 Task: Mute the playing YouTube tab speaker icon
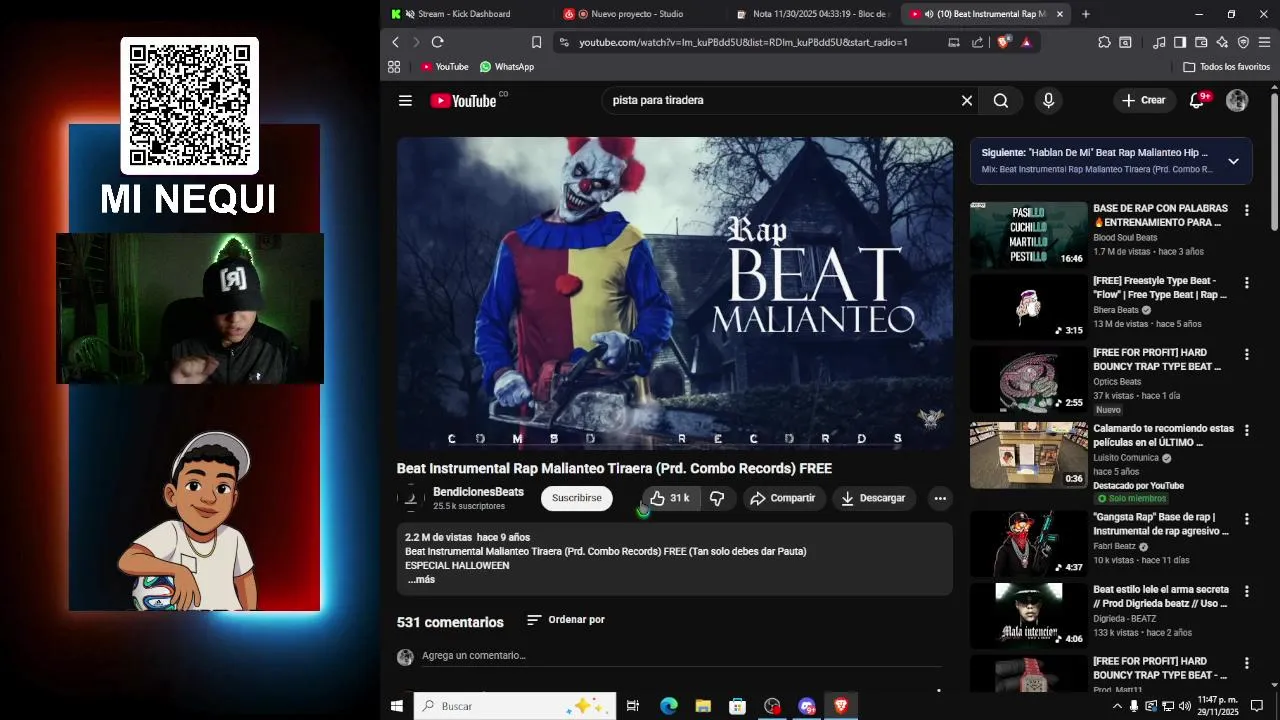click(930, 14)
